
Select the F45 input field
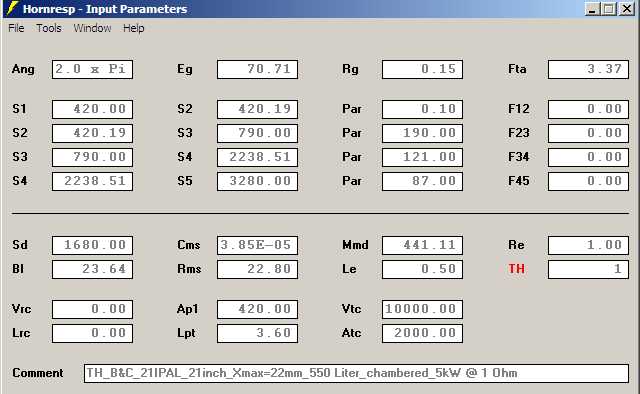point(588,181)
